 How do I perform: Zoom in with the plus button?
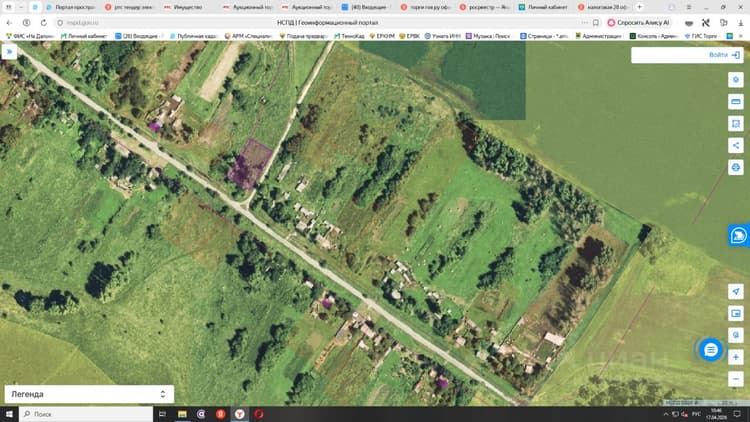[x=736, y=357]
